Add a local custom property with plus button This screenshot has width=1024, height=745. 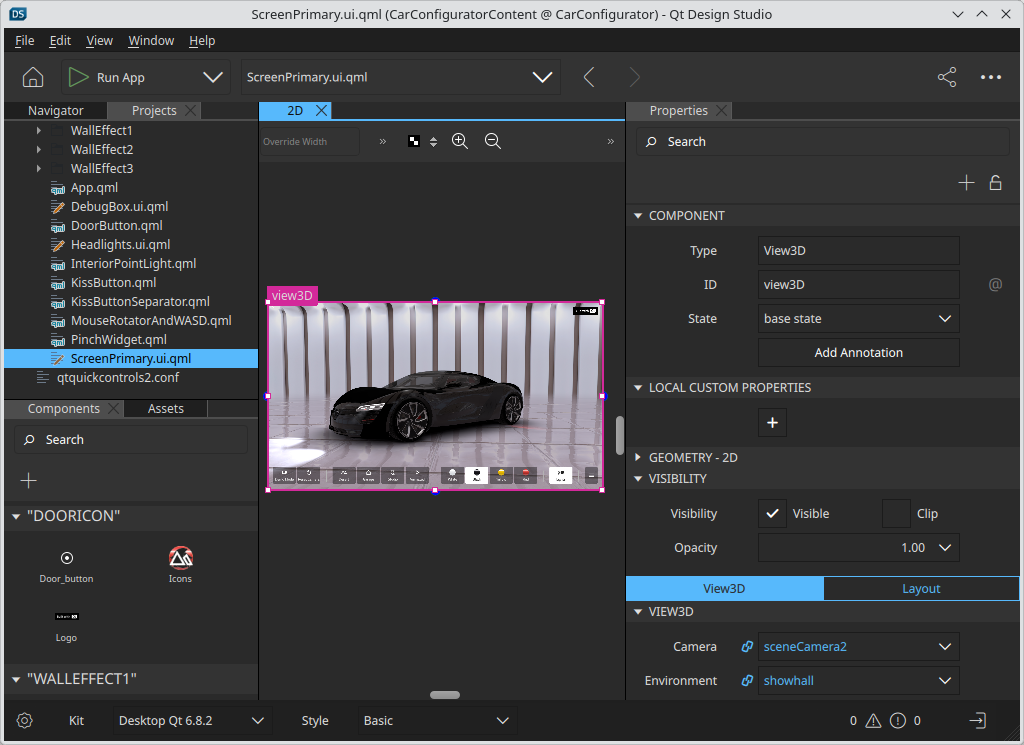click(x=772, y=423)
